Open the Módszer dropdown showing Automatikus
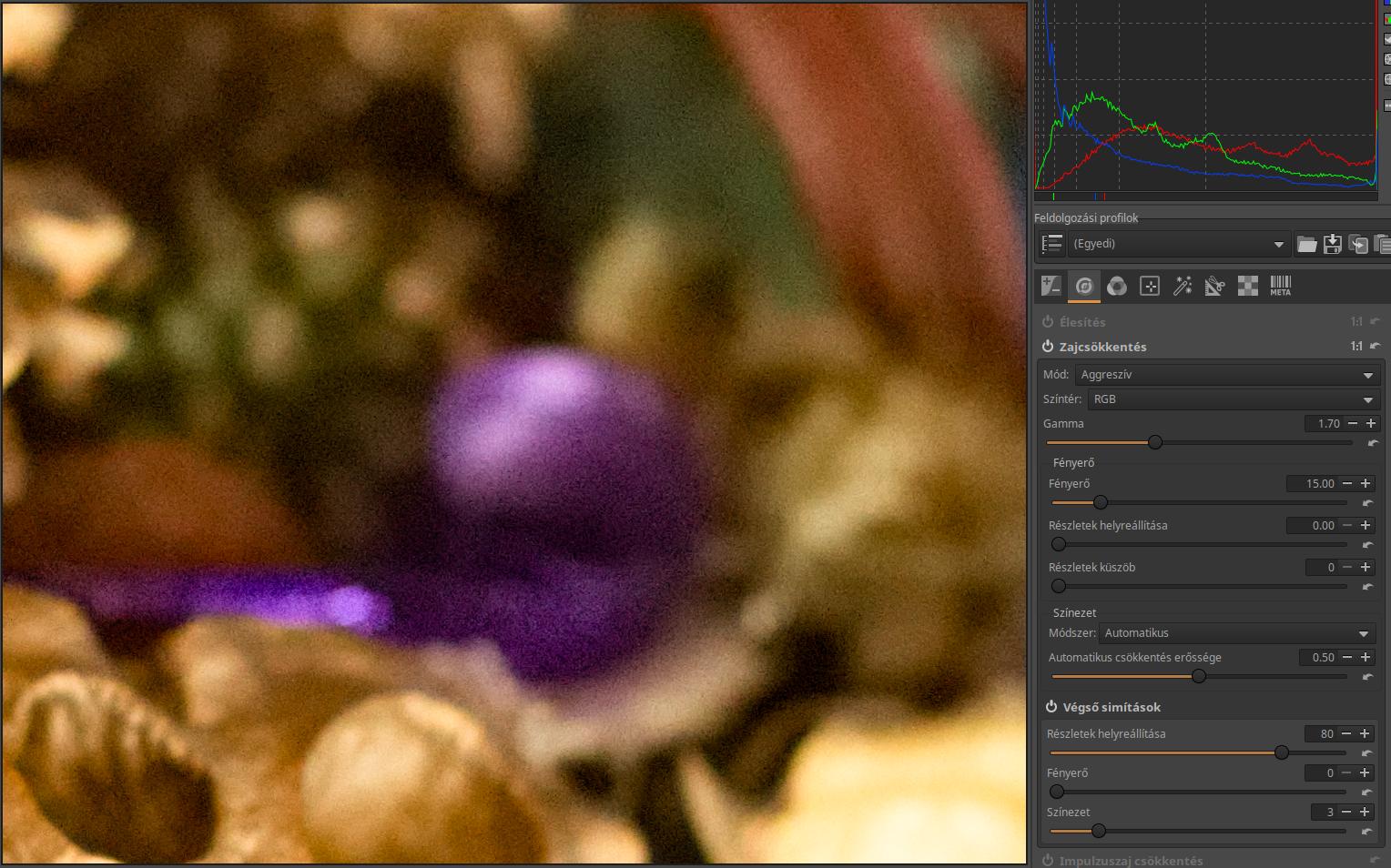The width and height of the screenshot is (1391, 868). (1236, 633)
